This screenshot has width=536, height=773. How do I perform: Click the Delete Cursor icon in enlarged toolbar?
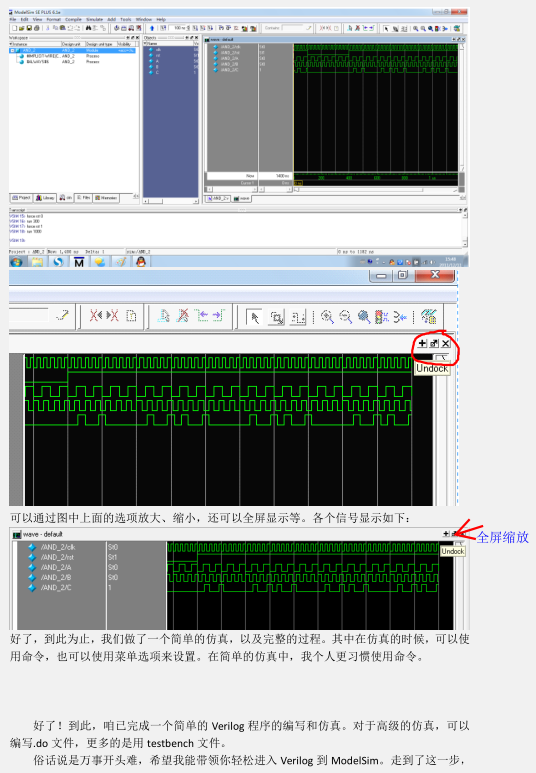[182, 316]
